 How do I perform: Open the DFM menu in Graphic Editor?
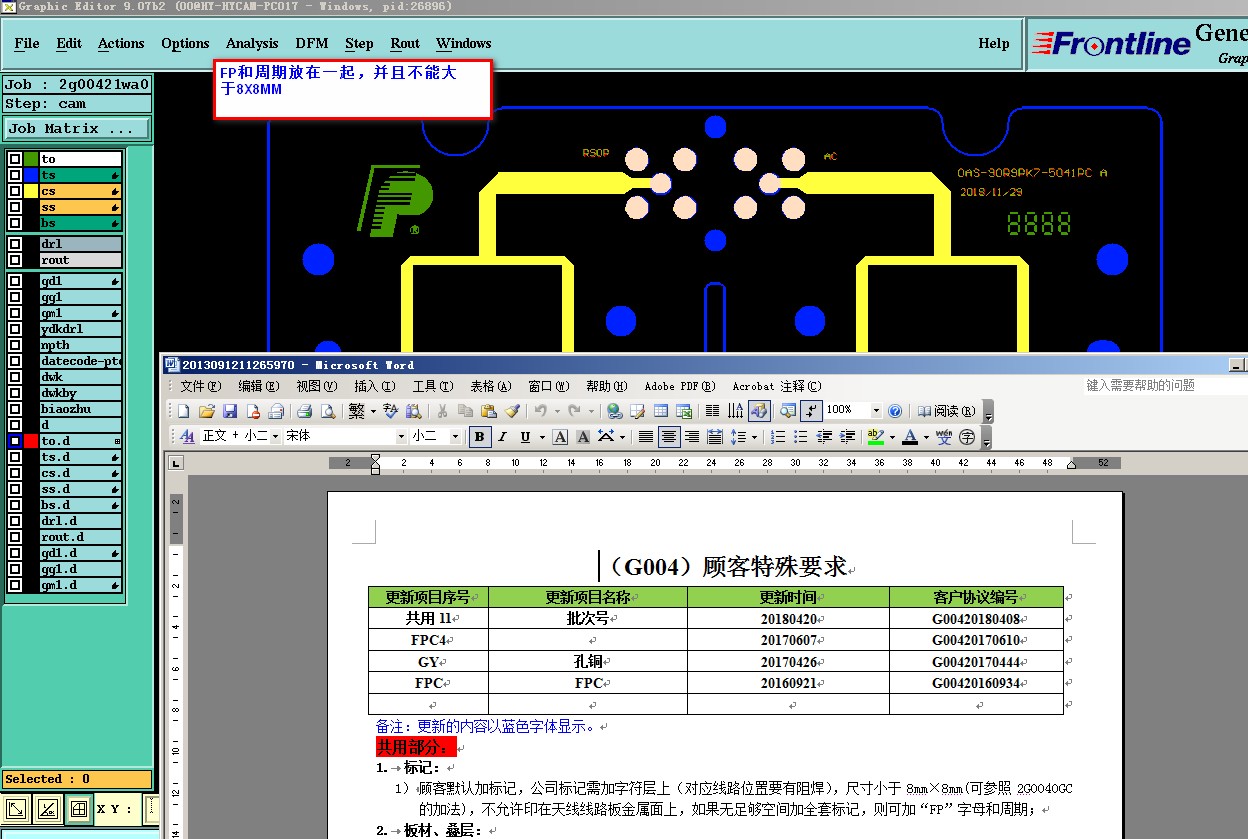click(312, 43)
